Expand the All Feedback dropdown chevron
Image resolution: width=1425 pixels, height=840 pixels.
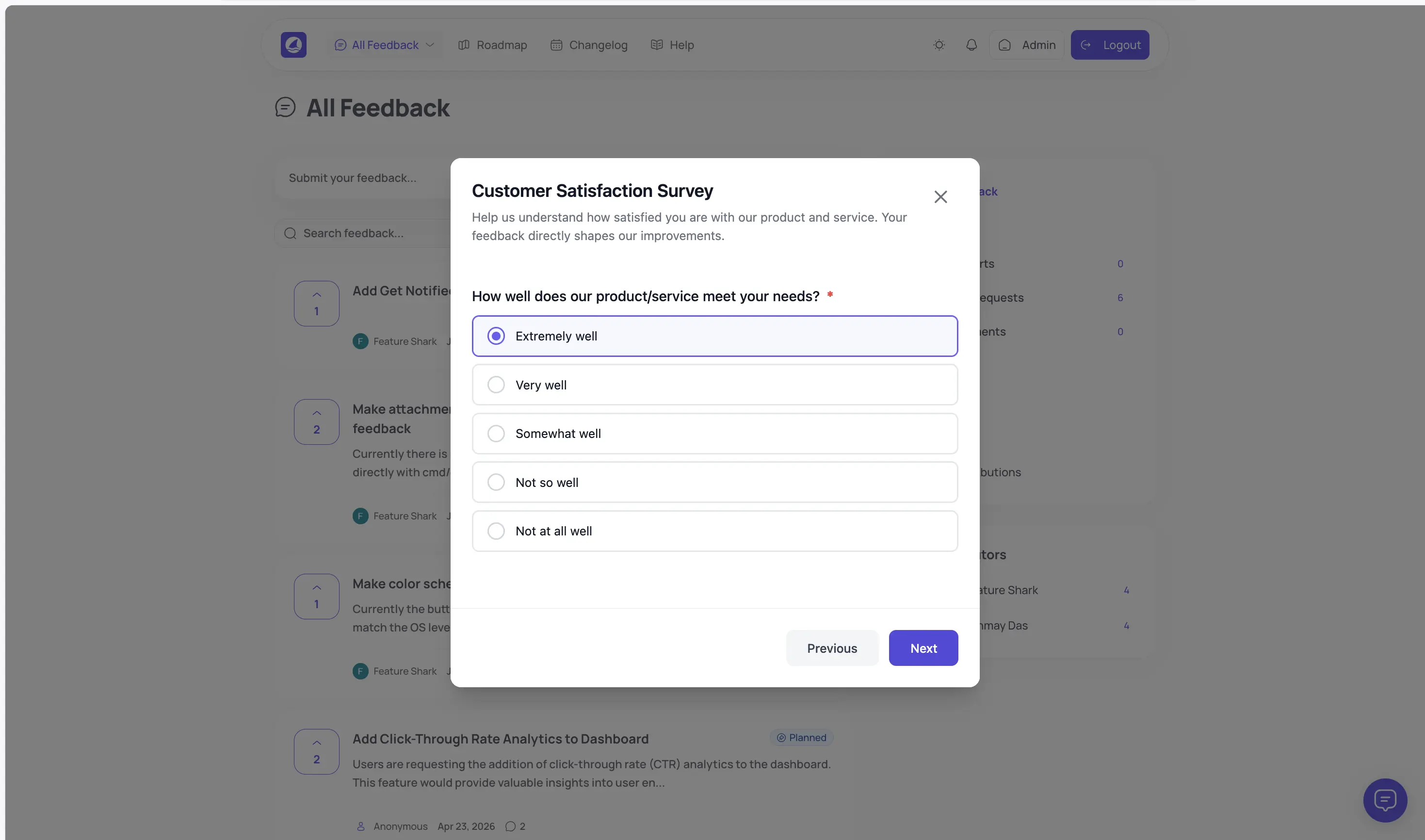pos(430,45)
